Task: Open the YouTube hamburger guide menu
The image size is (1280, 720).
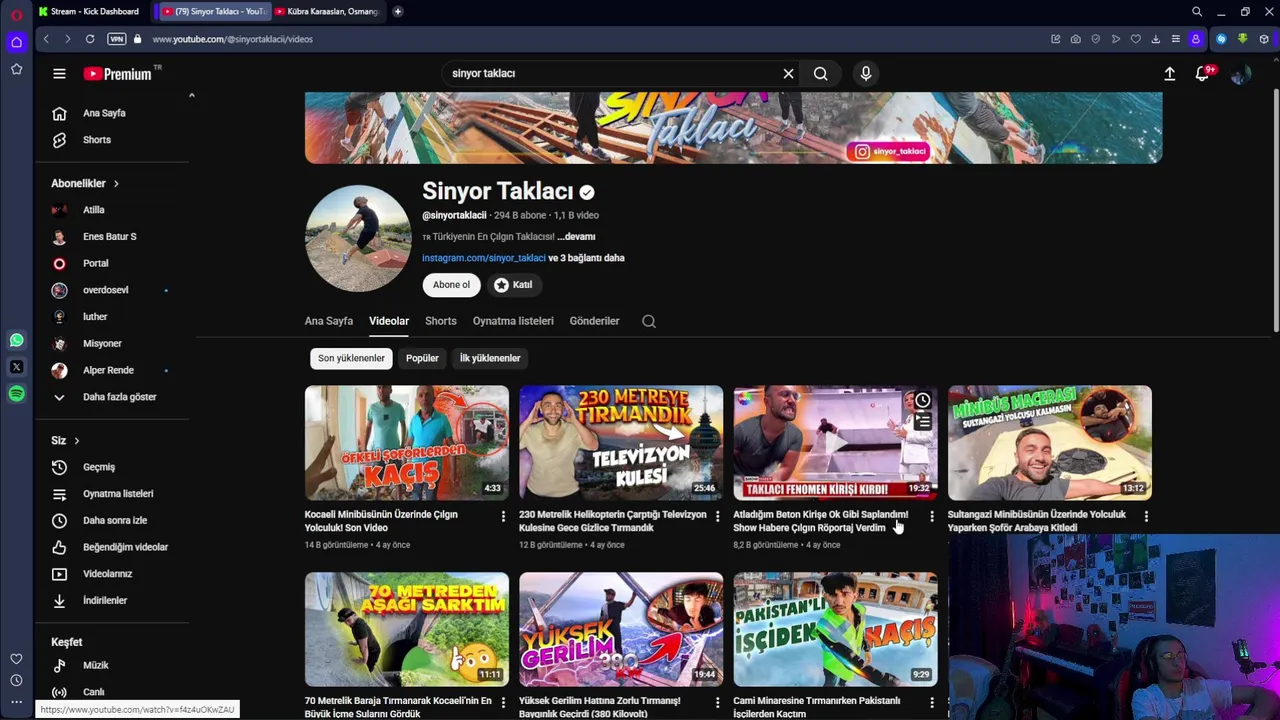Action: 59,73
